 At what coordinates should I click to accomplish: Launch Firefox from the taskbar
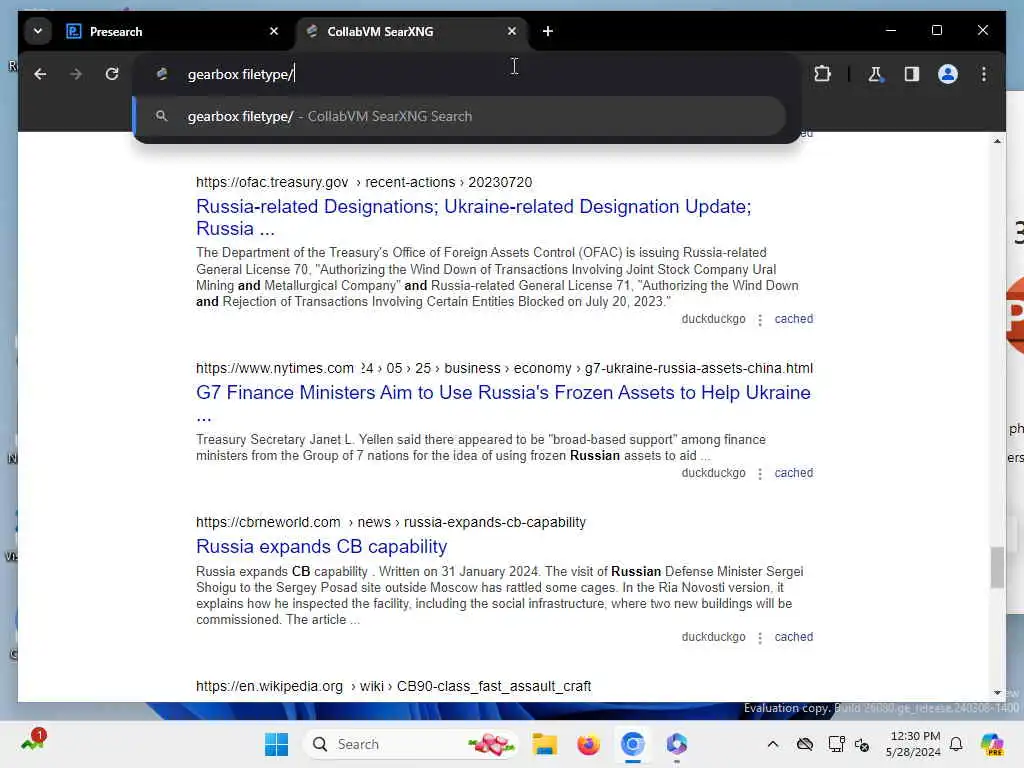(588, 744)
